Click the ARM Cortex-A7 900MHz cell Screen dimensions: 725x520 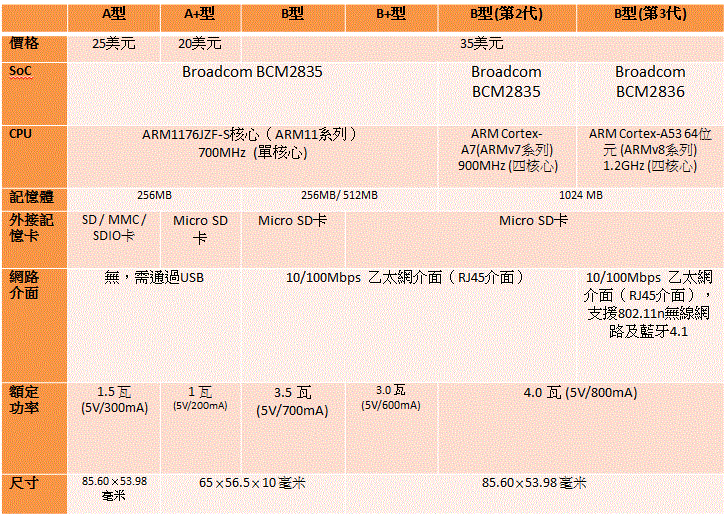tap(507, 157)
